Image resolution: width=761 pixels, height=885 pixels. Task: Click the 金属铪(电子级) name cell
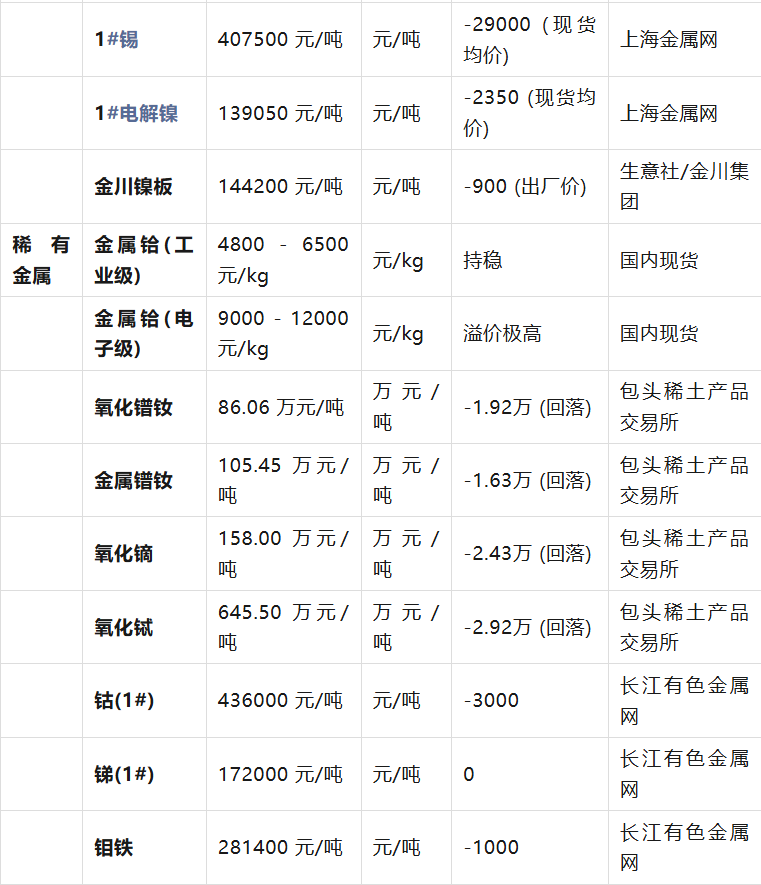tap(144, 334)
